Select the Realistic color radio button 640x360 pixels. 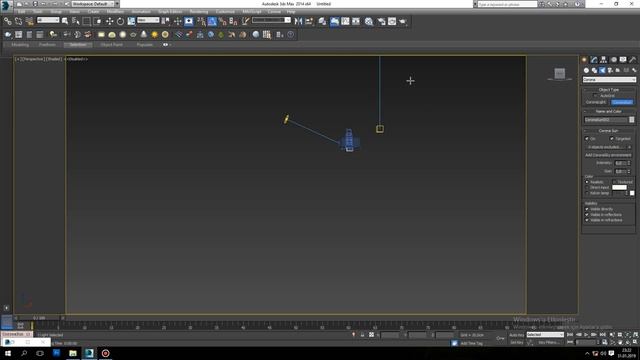pos(587,182)
